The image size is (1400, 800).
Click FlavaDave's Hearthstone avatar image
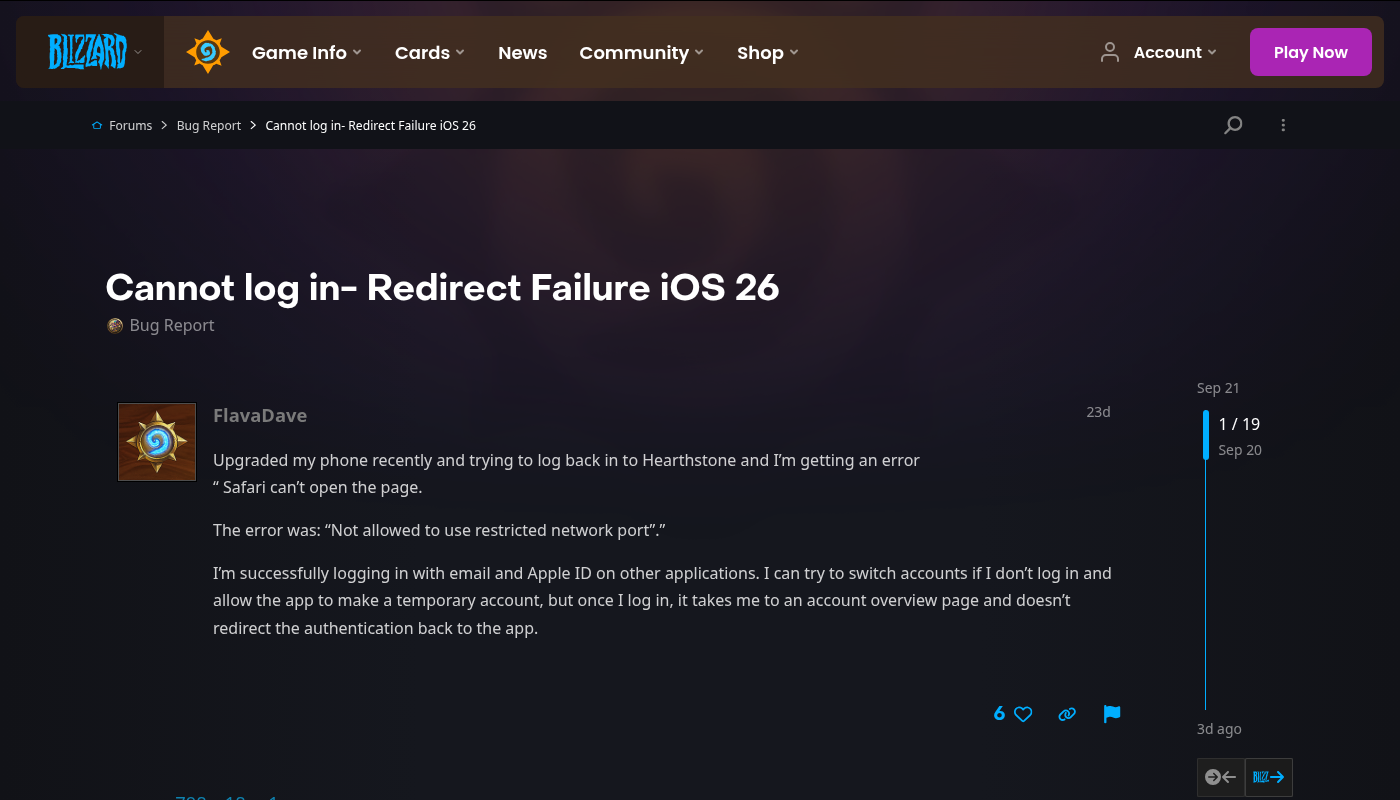pyautogui.click(x=157, y=442)
